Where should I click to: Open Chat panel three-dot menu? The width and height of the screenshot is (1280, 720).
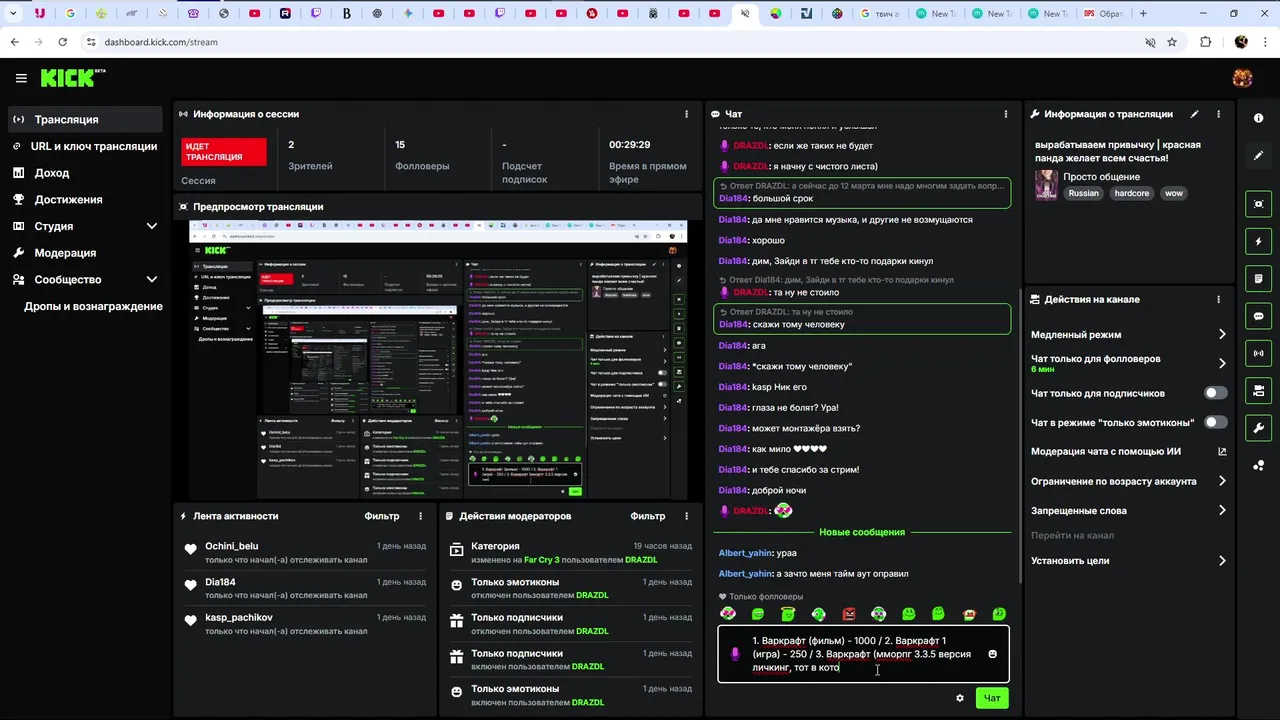click(x=1005, y=114)
